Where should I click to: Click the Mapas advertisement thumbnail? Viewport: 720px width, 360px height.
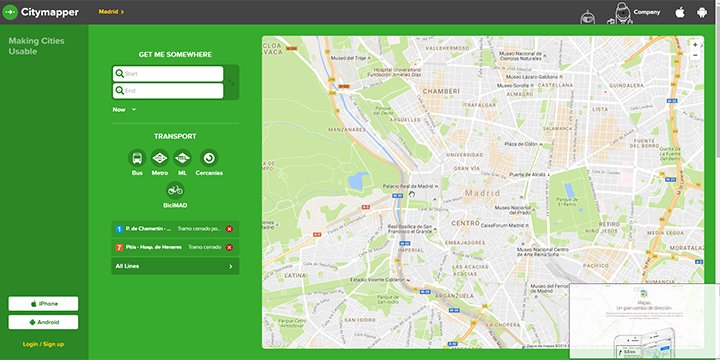(x=644, y=321)
